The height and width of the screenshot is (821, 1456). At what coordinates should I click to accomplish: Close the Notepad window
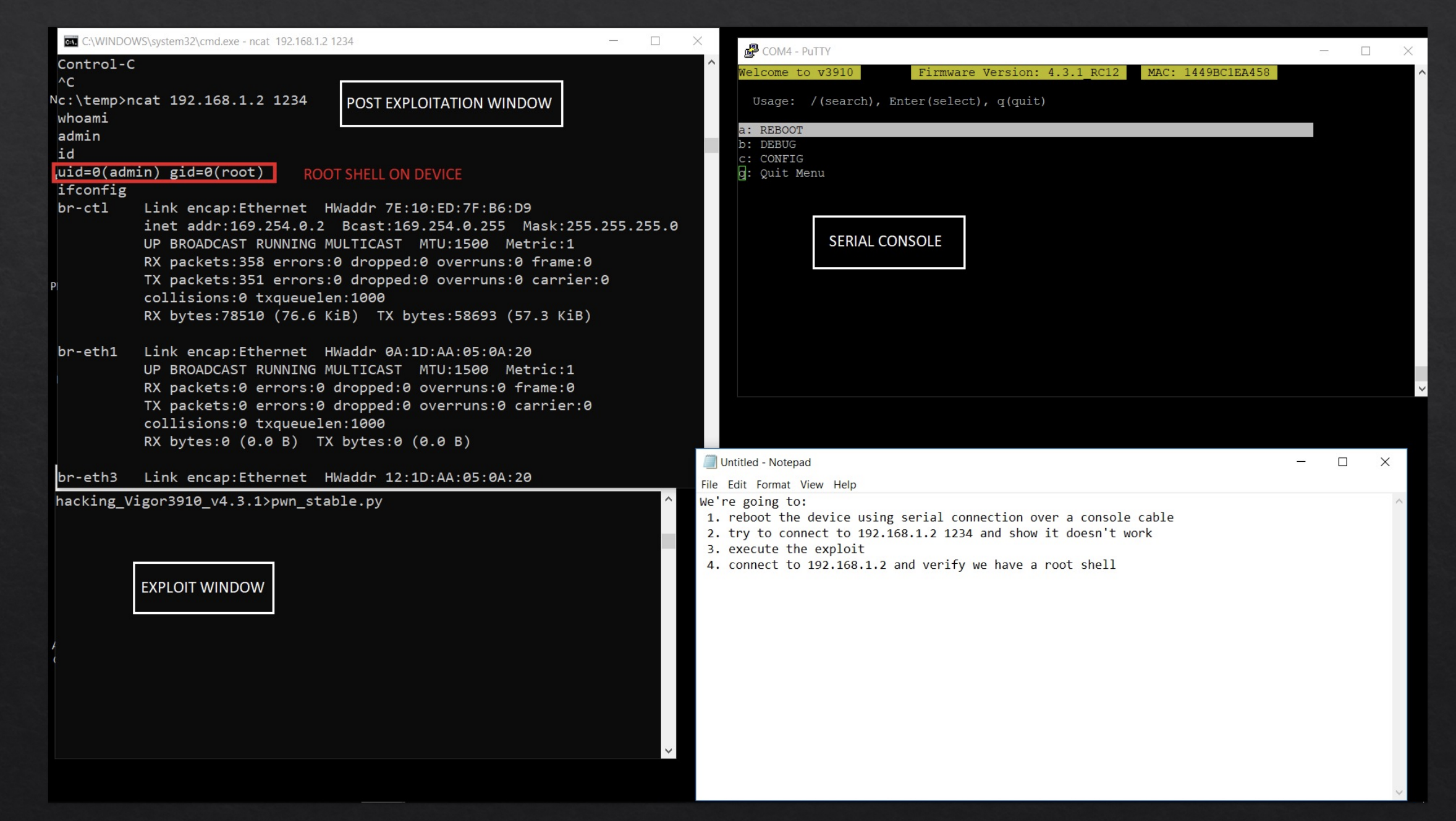(x=1385, y=462)
